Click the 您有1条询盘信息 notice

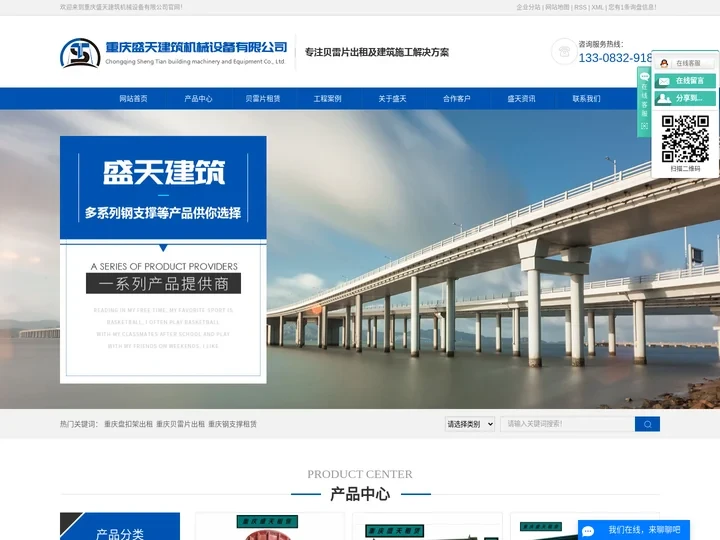[x=632, y=7]
